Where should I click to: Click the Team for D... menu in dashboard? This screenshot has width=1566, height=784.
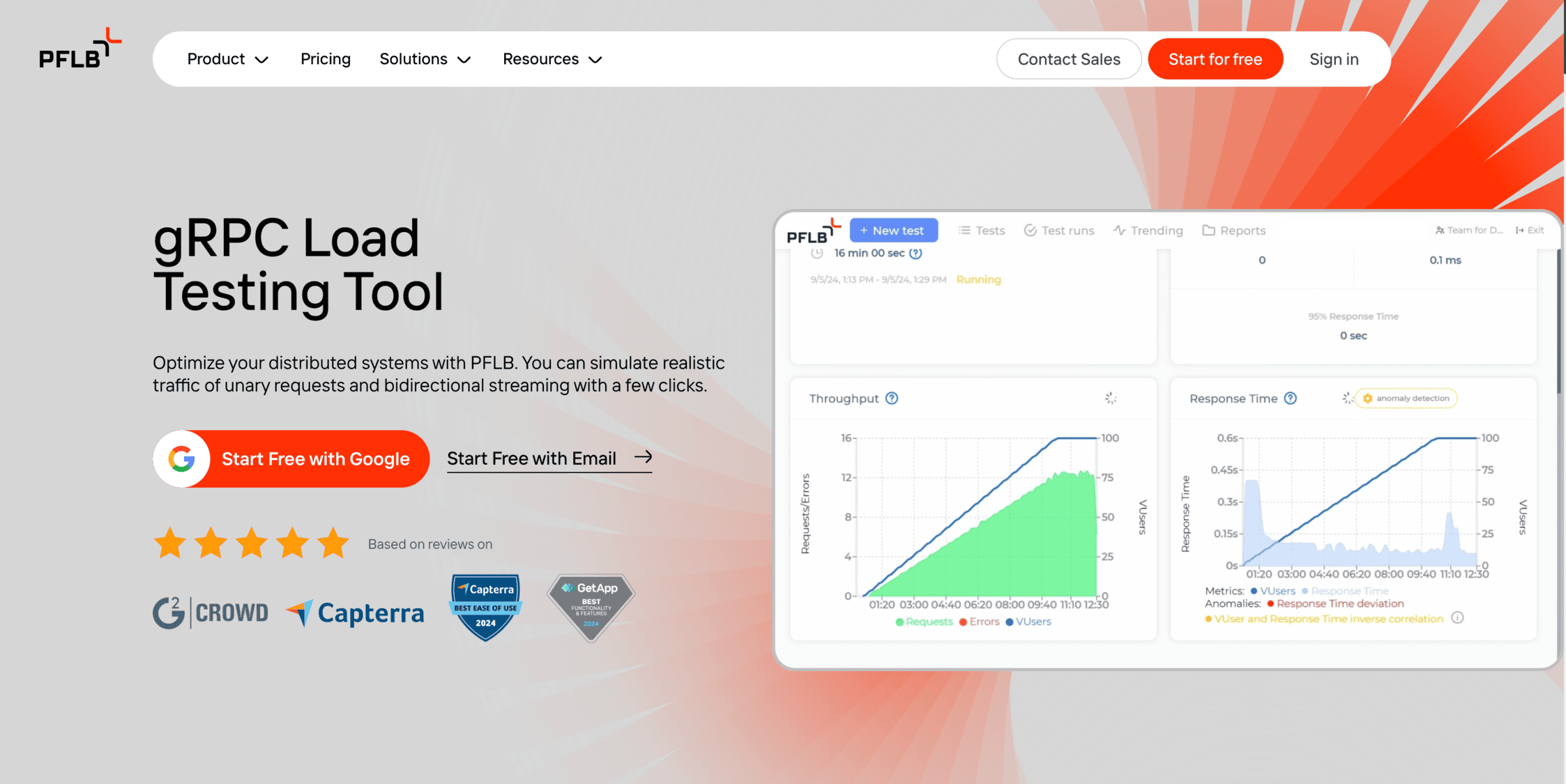coord(1468,230)
